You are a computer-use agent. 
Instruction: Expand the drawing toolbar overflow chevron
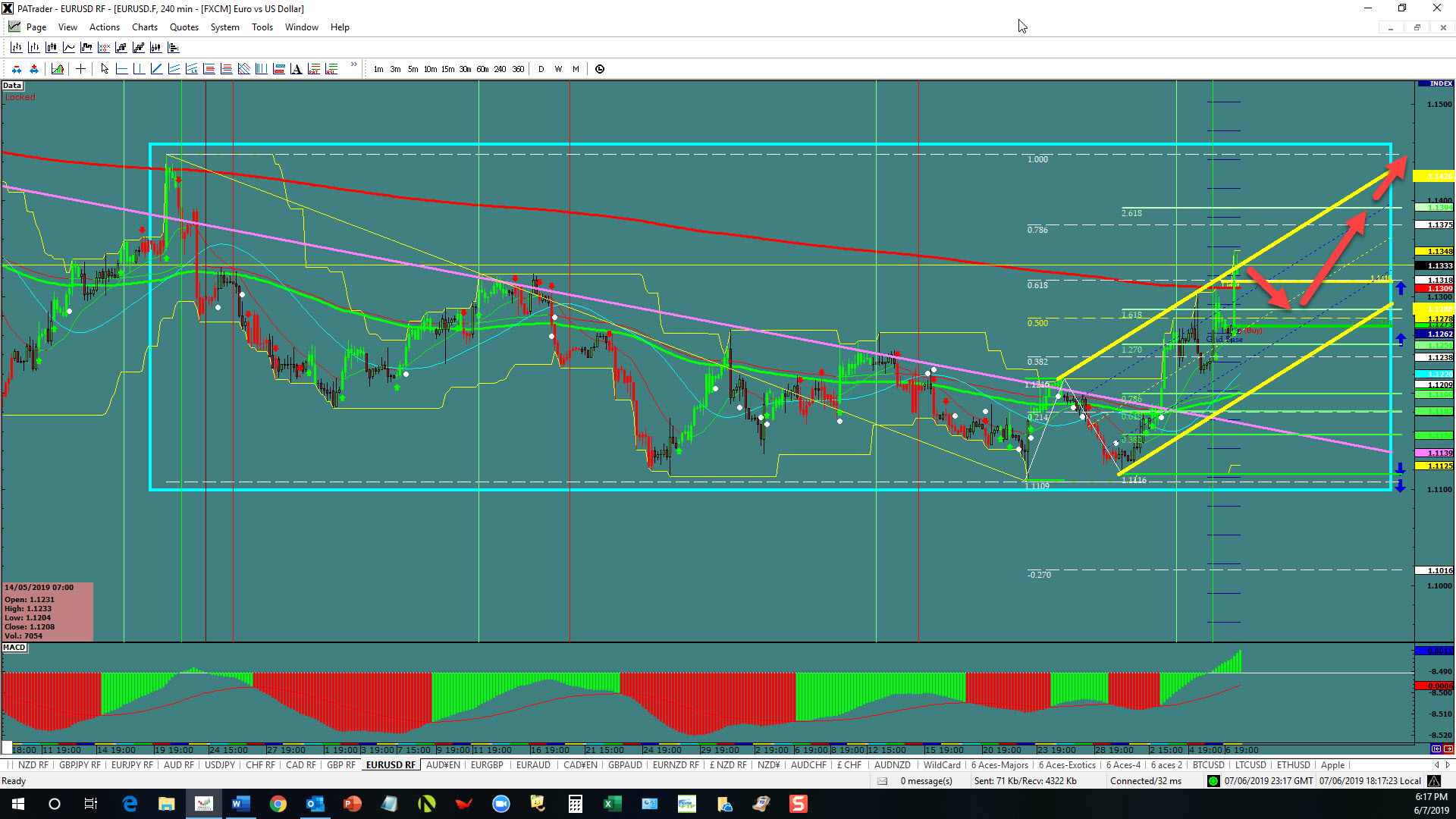tap(353, 65)
